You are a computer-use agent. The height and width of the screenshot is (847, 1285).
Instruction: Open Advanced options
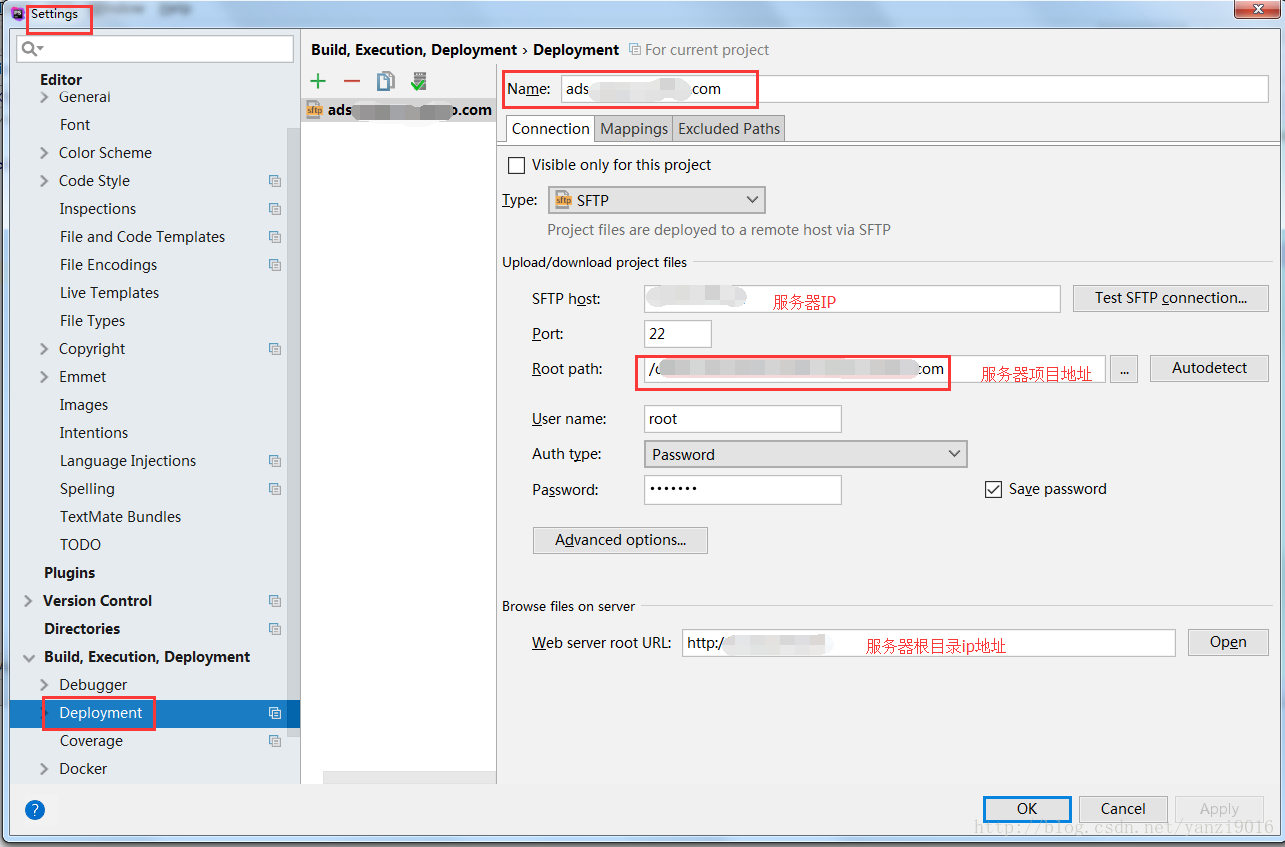point(620,540)
